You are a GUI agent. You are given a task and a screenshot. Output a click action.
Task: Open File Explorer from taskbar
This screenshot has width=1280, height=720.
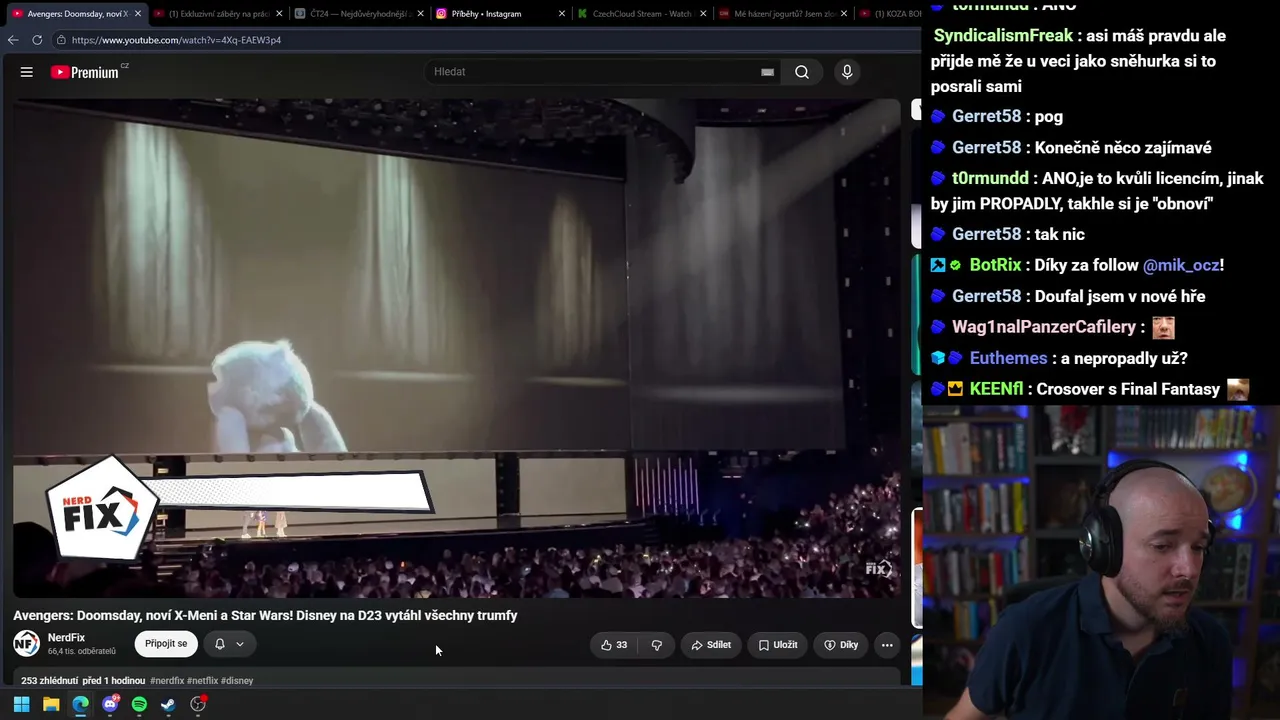(51, 704)
